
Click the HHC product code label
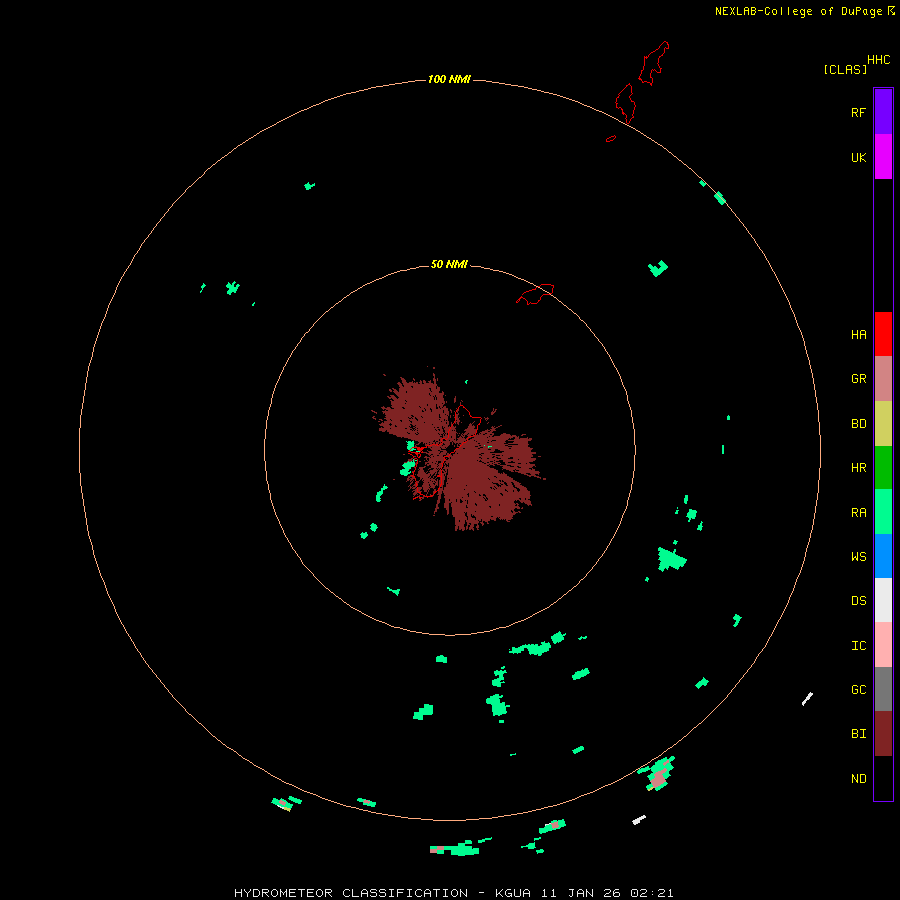coord(878,60)
